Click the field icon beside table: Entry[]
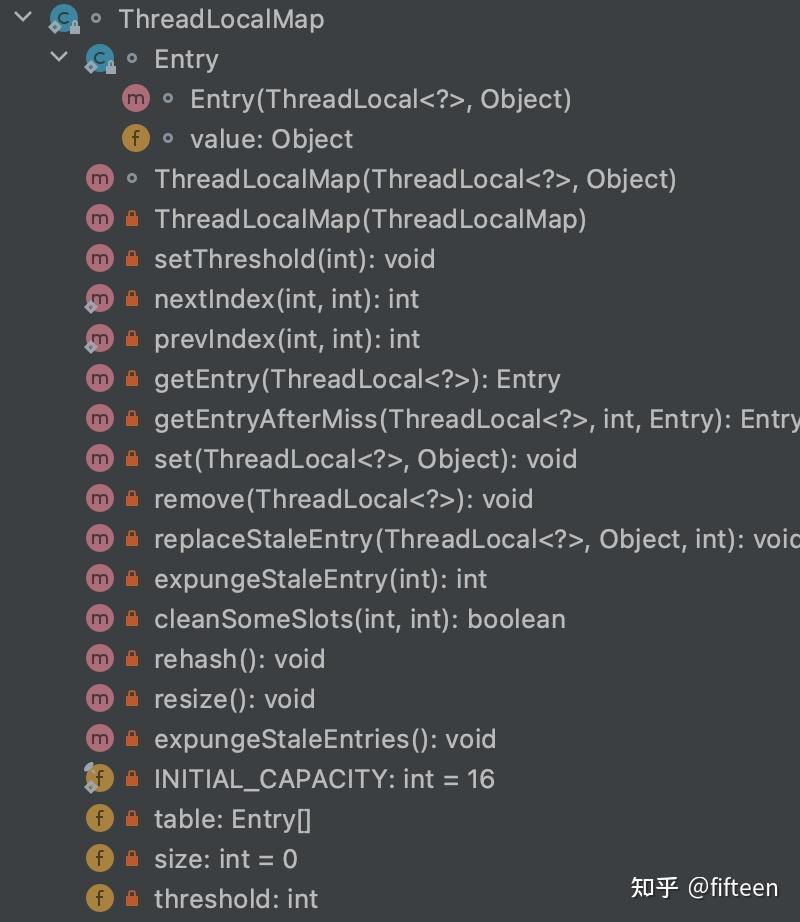The width and height of the screenshot is (800, 922). click(99, 818)
